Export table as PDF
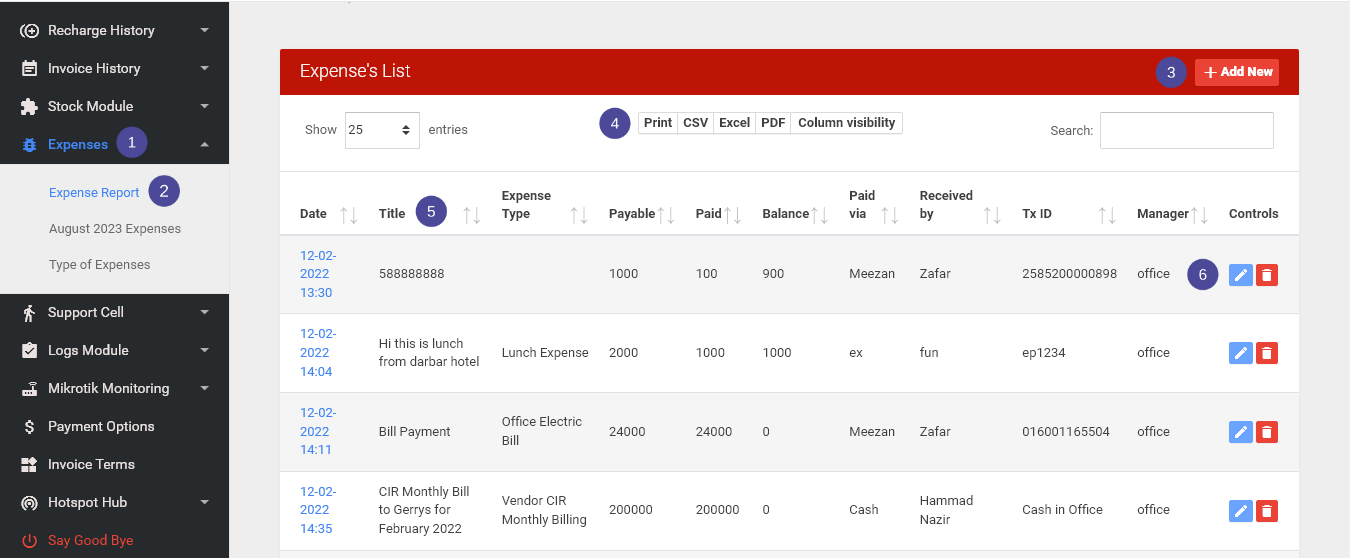 click(x=773, y=123)
